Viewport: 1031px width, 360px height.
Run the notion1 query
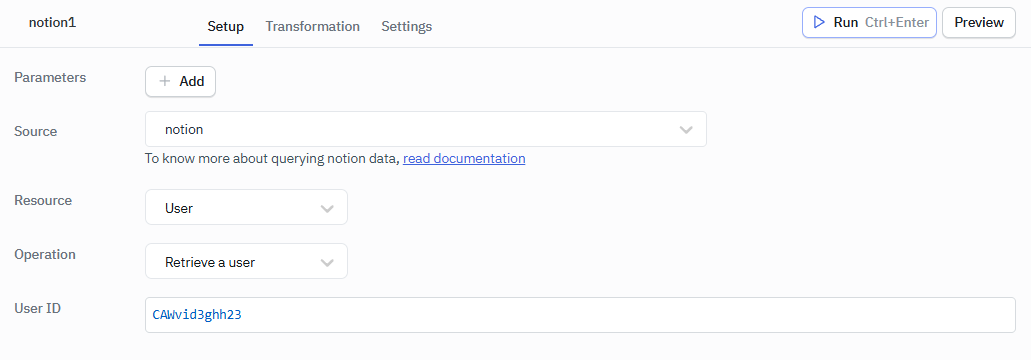tap(869, 22)
